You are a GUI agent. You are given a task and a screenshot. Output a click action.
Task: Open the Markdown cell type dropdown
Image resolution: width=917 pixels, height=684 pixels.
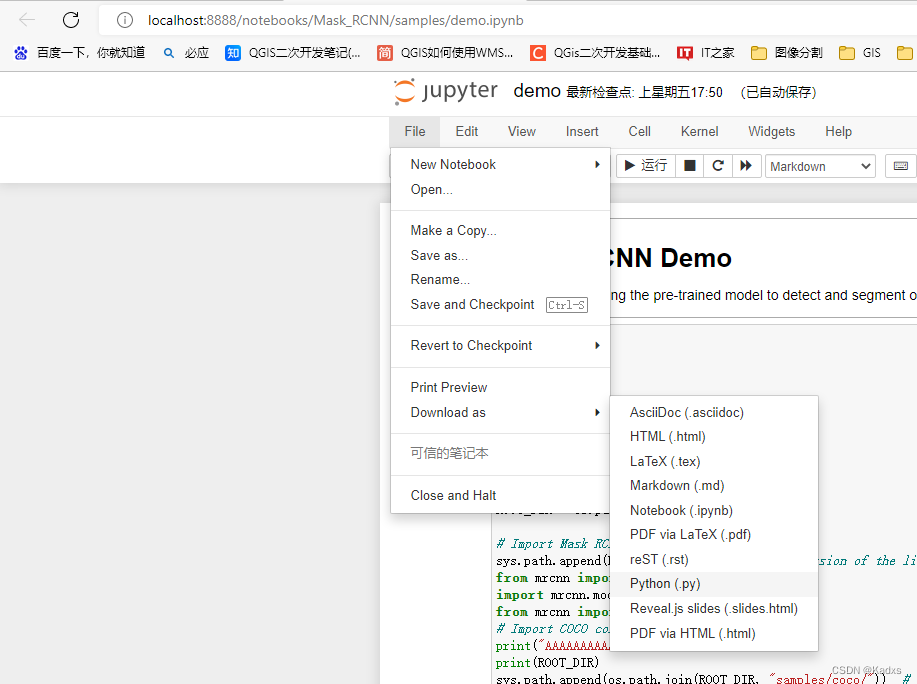(x=820, y=166)
